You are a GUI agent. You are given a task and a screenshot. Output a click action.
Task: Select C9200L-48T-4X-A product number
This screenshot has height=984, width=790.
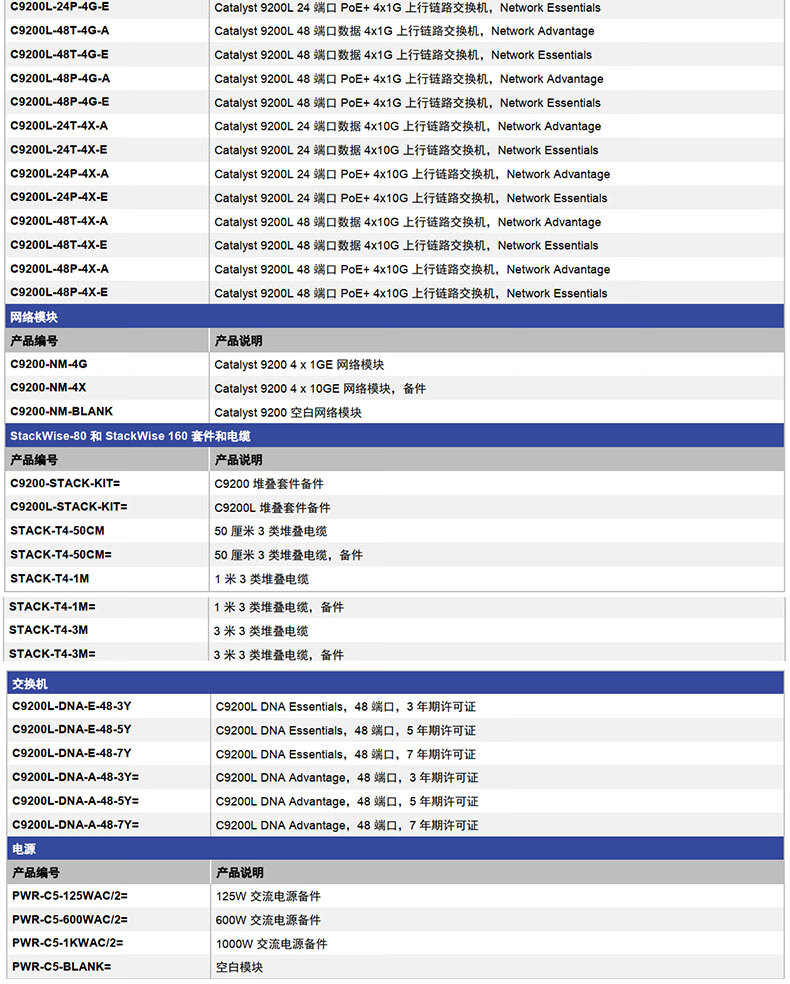59,221
